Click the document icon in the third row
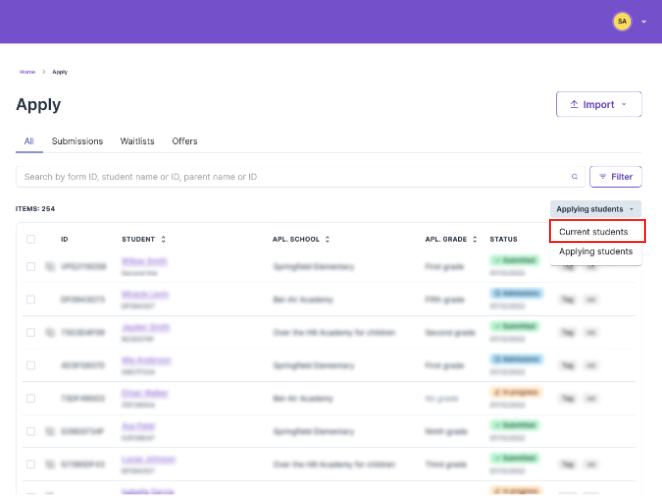Screen dimensions: 662x496 coord(50,332)
